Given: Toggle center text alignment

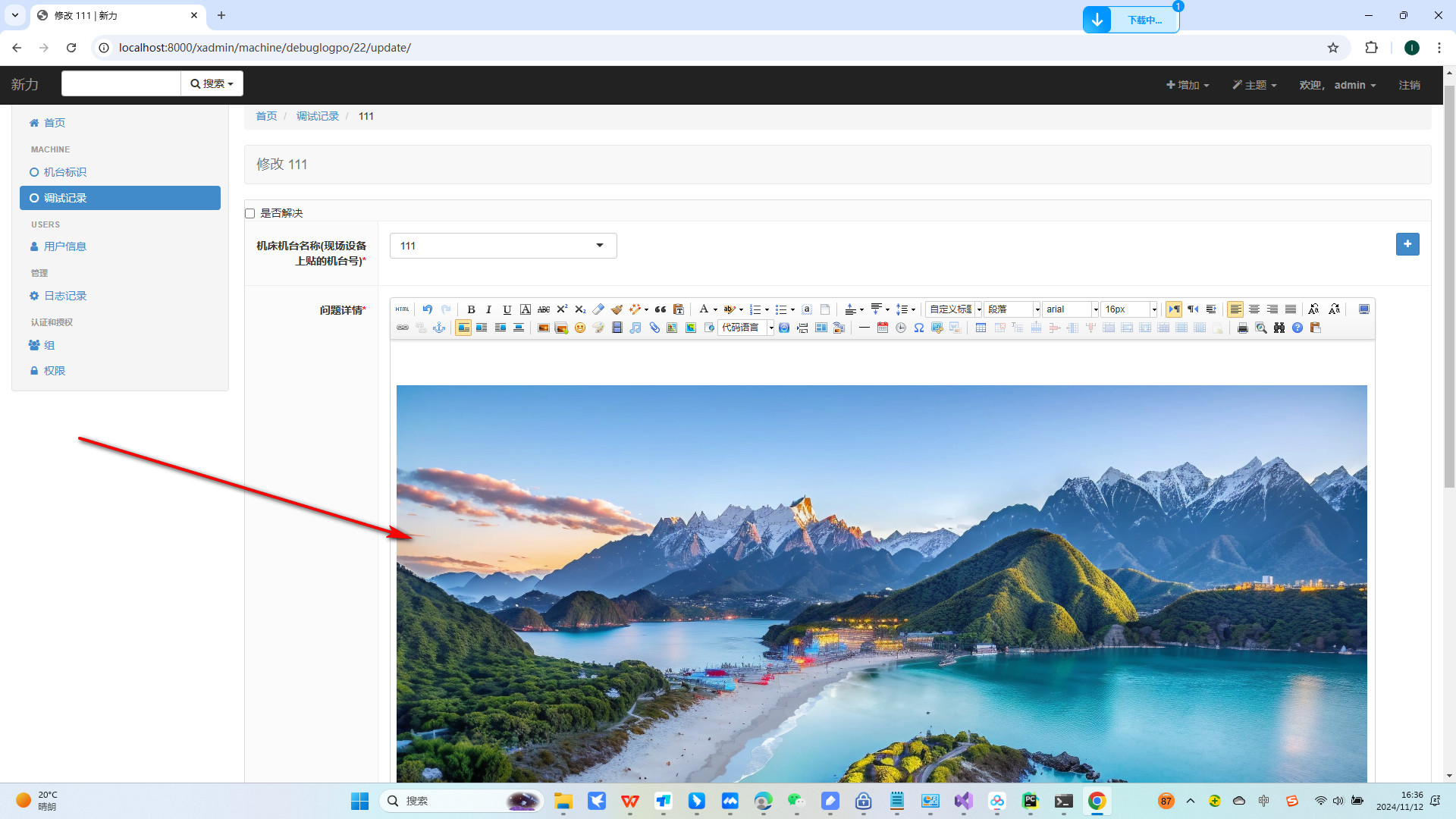Looking at the screenshot, I should (x=1254, y=309).
